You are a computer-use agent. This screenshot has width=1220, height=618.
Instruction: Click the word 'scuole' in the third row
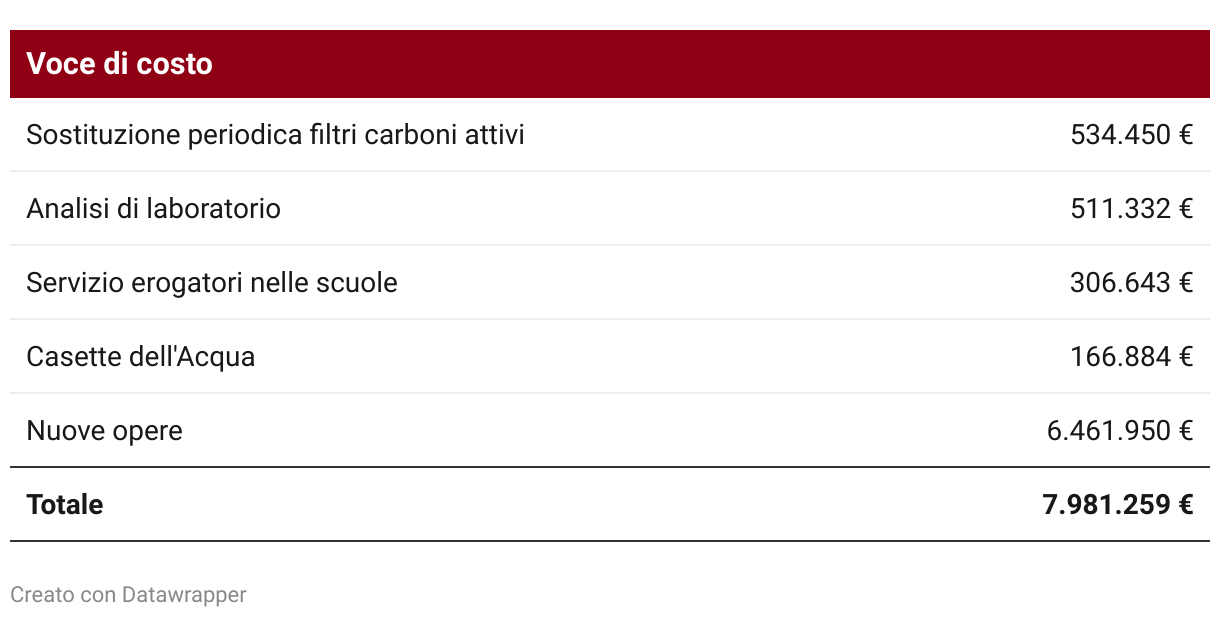[357, 282]
